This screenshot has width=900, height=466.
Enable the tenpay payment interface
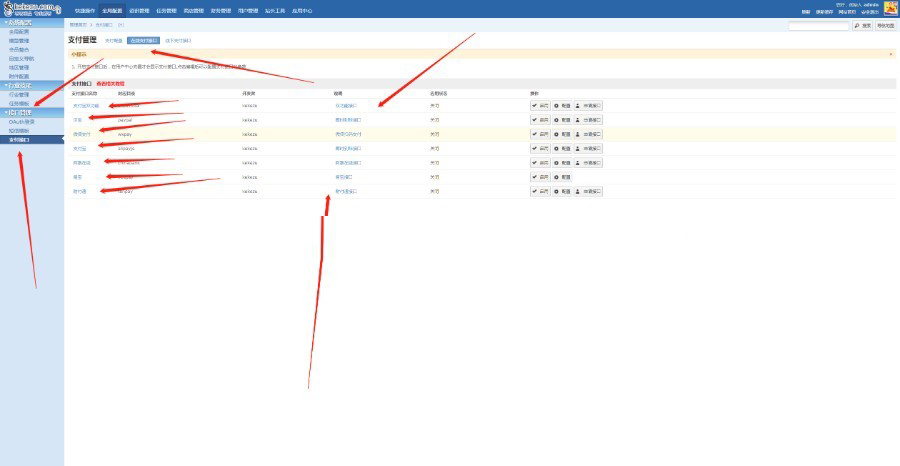point(540,191)
